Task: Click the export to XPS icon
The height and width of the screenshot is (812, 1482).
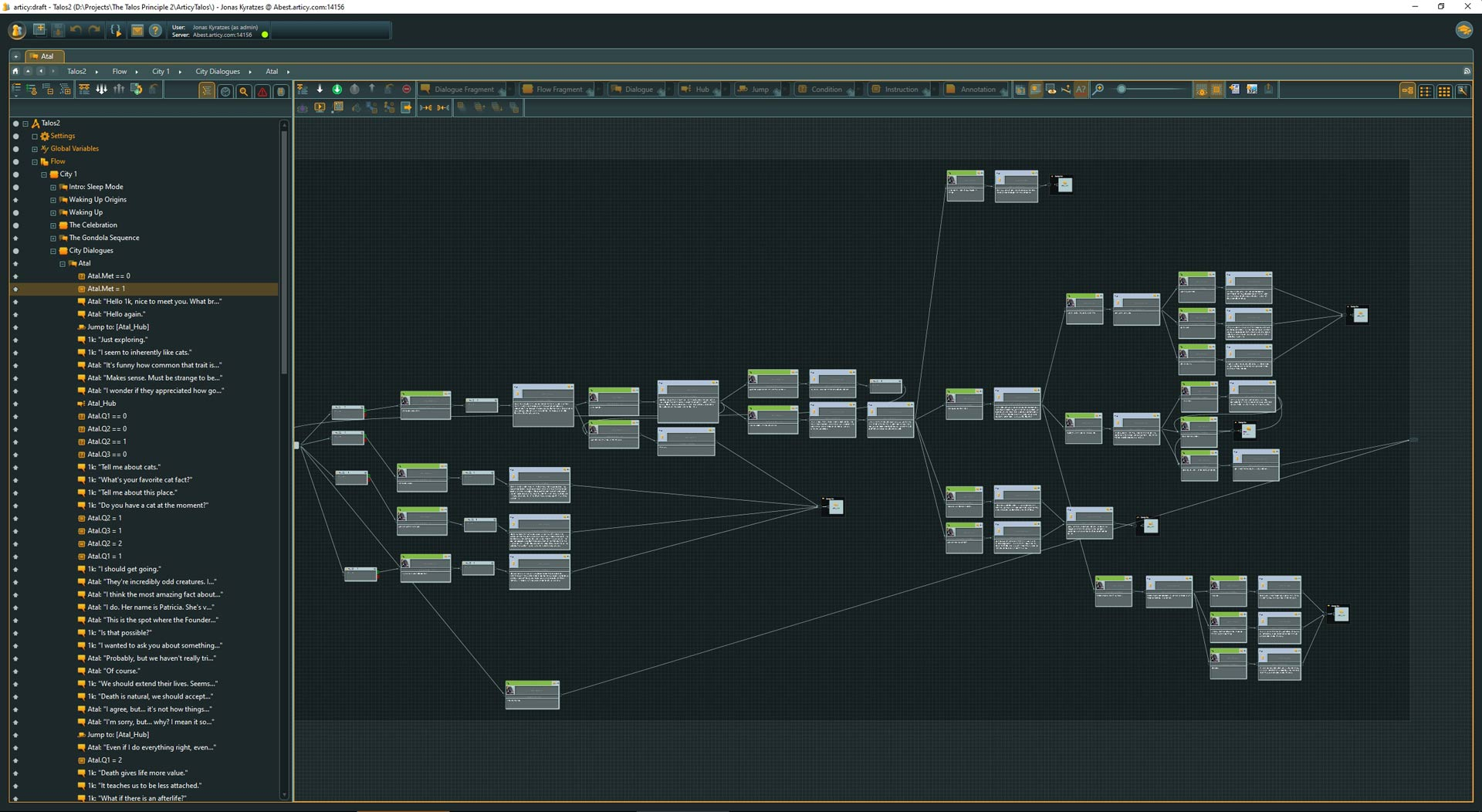Action: click(1251, 90)
